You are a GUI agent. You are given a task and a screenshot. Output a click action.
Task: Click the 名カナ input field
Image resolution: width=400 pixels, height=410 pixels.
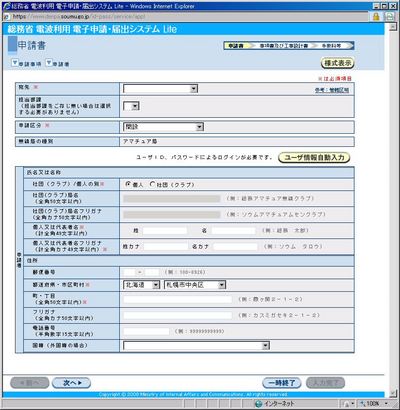tap(235, 246)
